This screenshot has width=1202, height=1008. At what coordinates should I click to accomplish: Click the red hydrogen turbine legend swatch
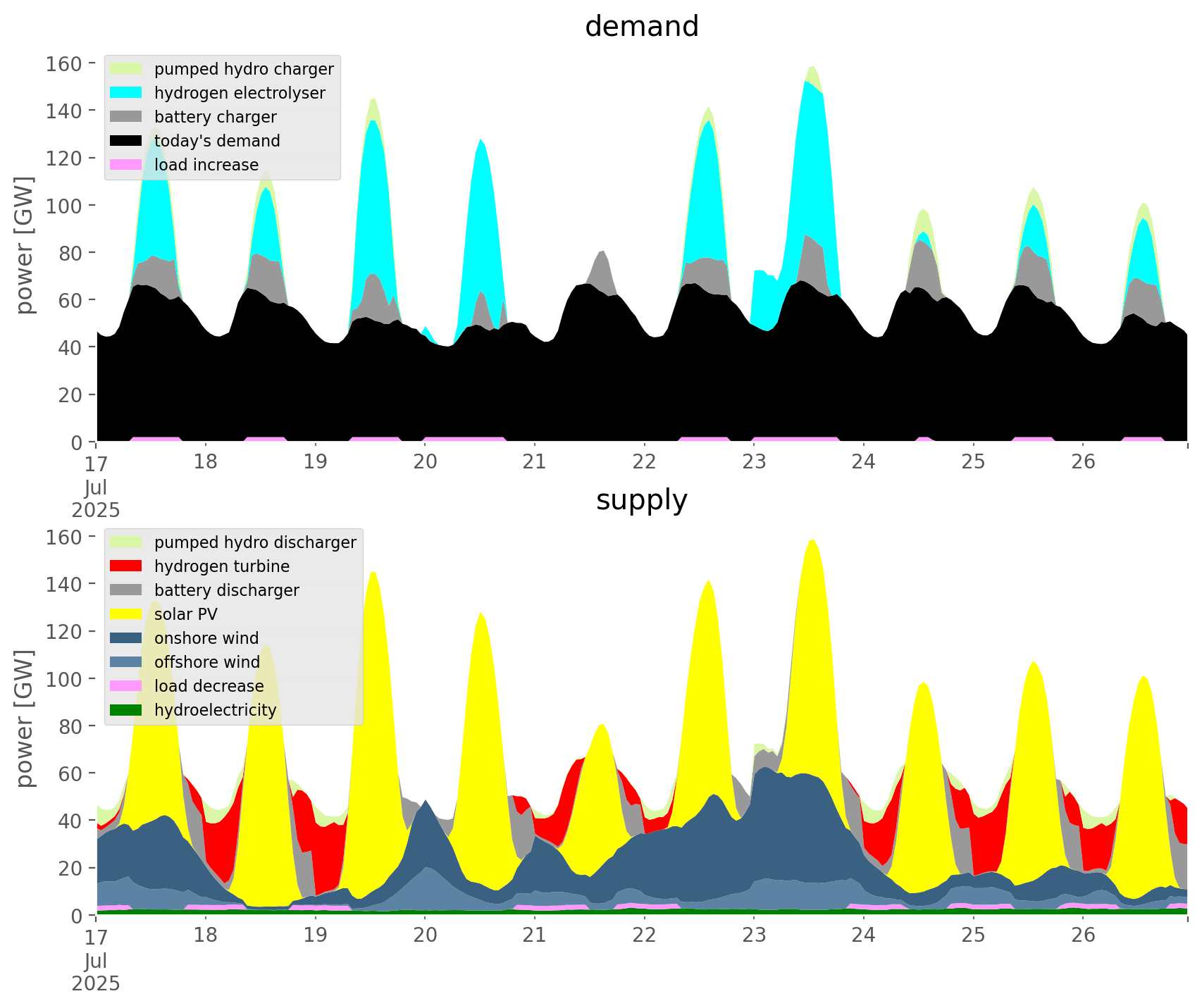point(126,566)
